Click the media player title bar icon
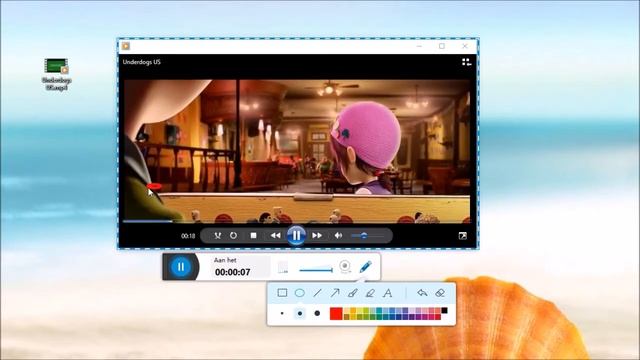The image size is (640, 360). pyautogui.click(x=126, y=46)
